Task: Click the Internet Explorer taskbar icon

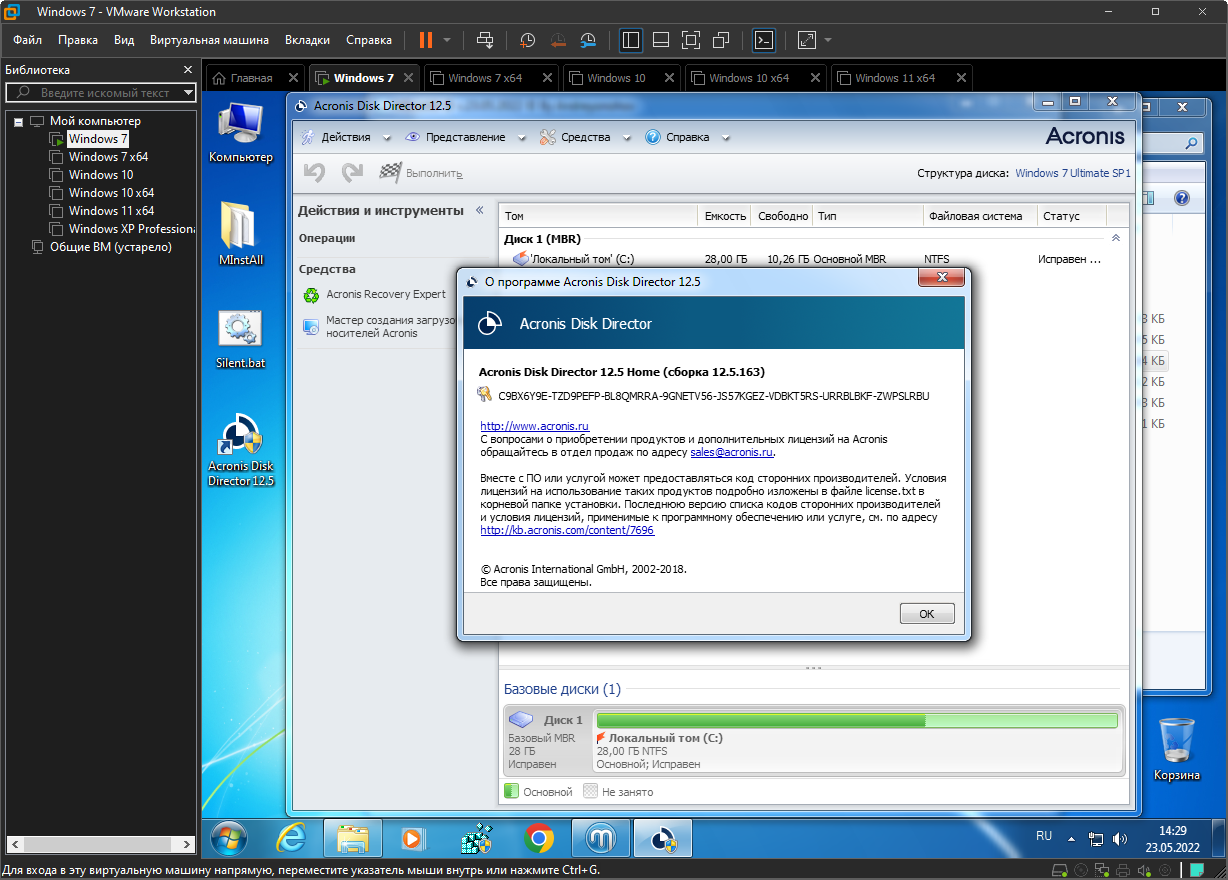Action: pos(291,839)
